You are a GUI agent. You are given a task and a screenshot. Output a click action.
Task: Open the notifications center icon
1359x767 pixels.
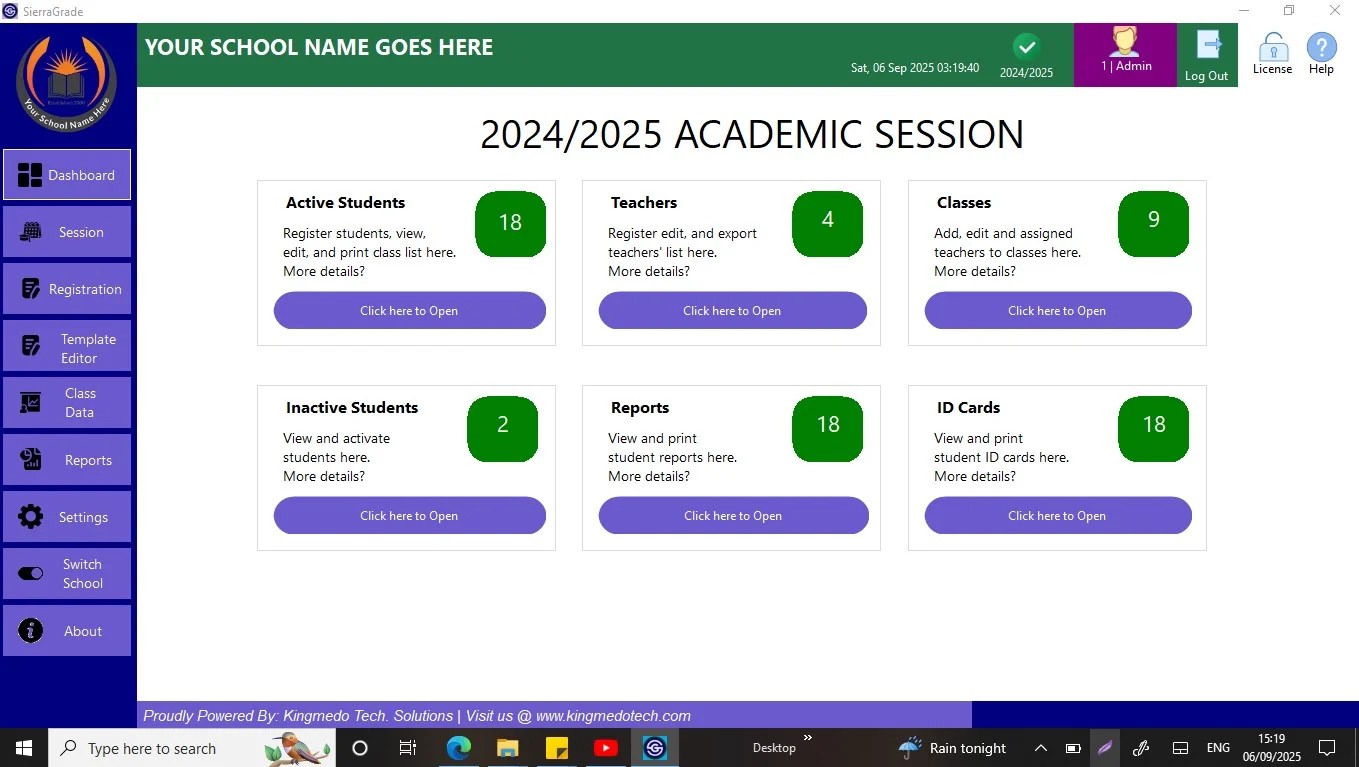click(1327, 748)
